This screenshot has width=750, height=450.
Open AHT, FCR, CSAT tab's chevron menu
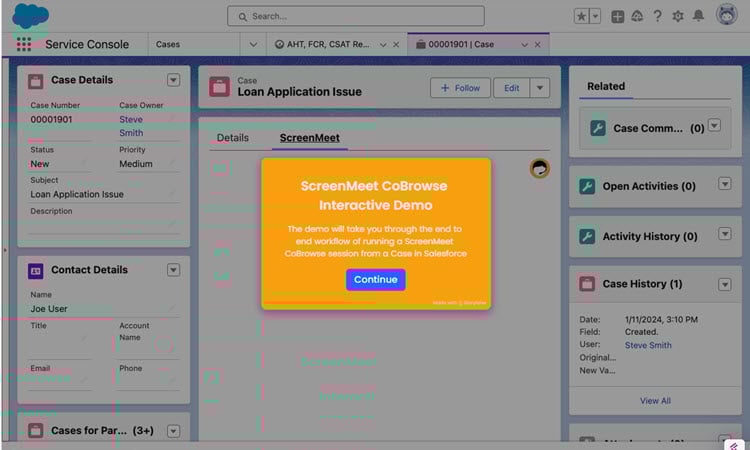(x=383, y=44)
